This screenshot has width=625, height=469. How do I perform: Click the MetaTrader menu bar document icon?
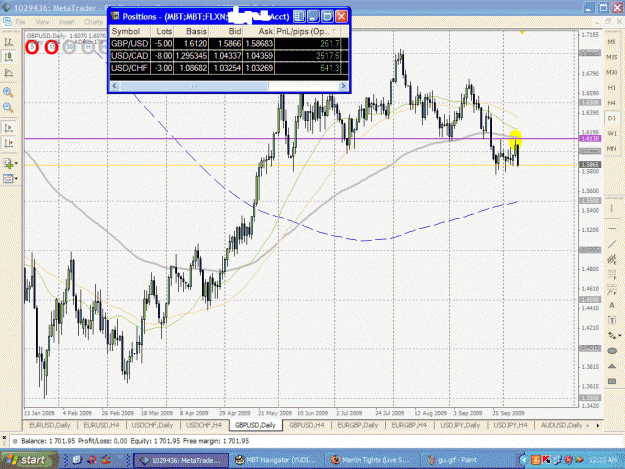(x=7, y=22)
